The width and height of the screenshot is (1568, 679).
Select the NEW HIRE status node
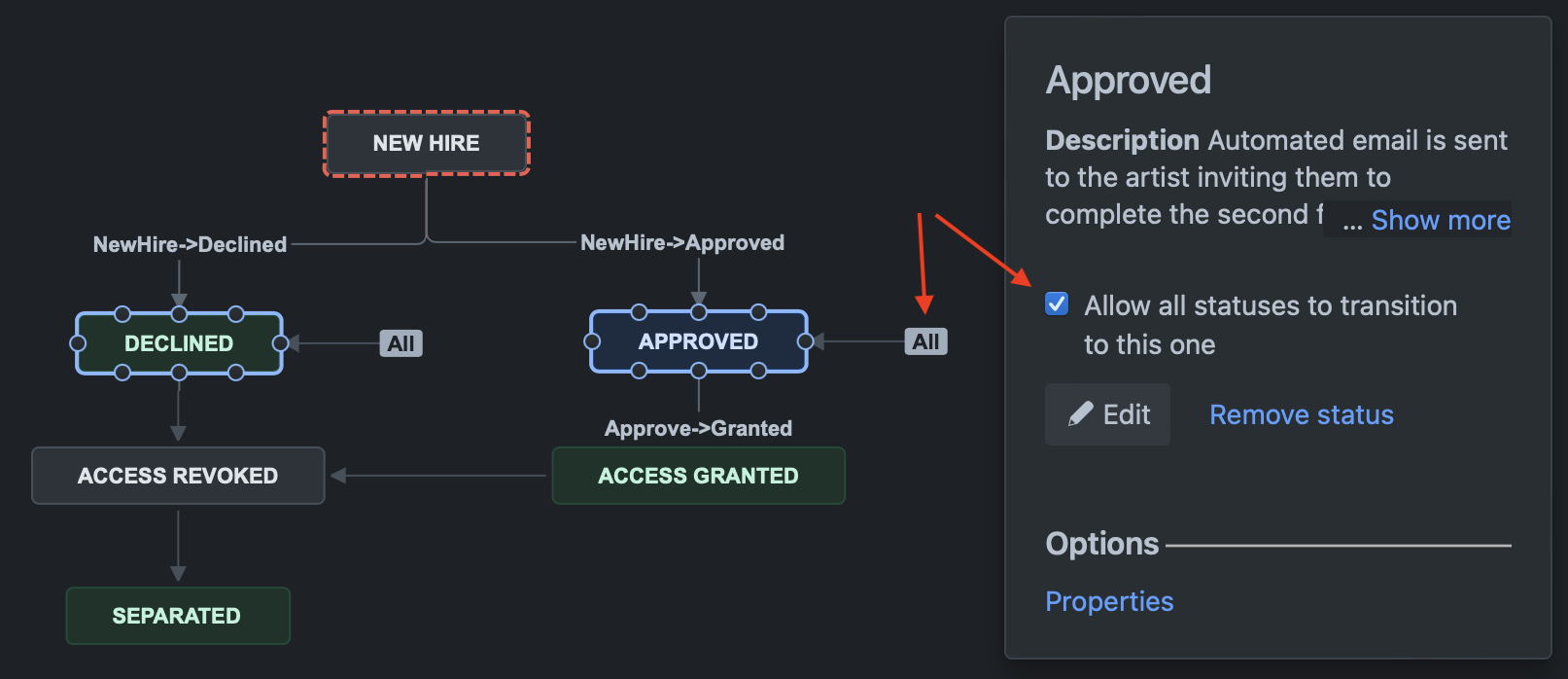tap(427, 143)
